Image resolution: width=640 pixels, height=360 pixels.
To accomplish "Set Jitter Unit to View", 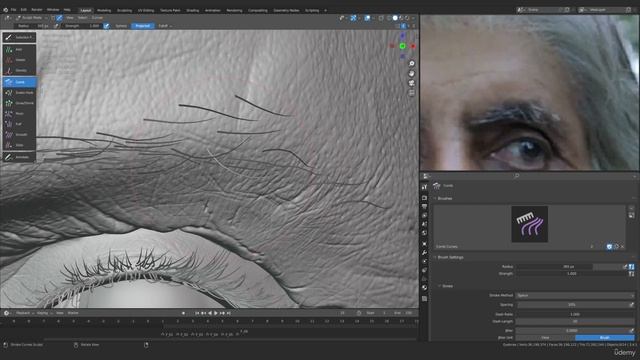I will 545,338.
